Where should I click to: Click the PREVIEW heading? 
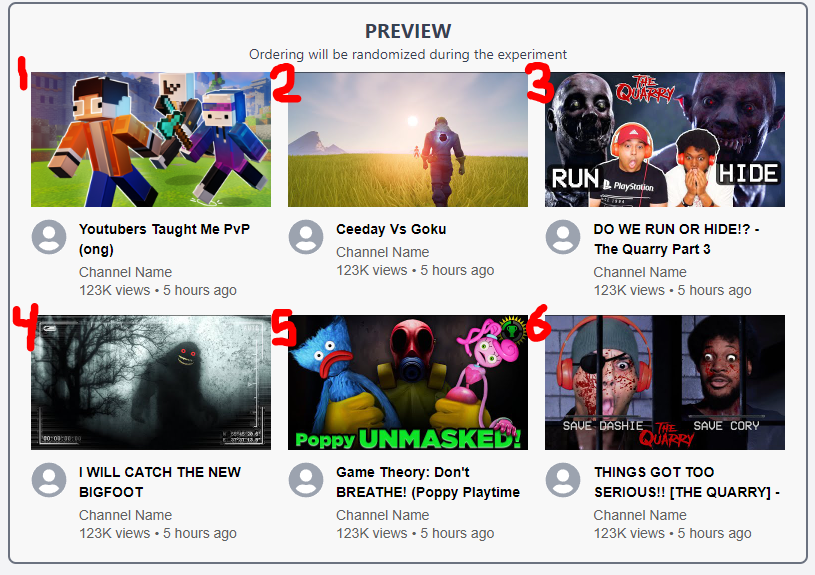coord(408,31)
